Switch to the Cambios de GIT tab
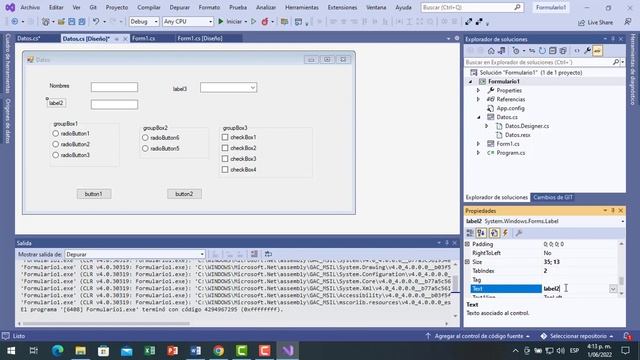This screenshot has height=360, width=640. 553,198
